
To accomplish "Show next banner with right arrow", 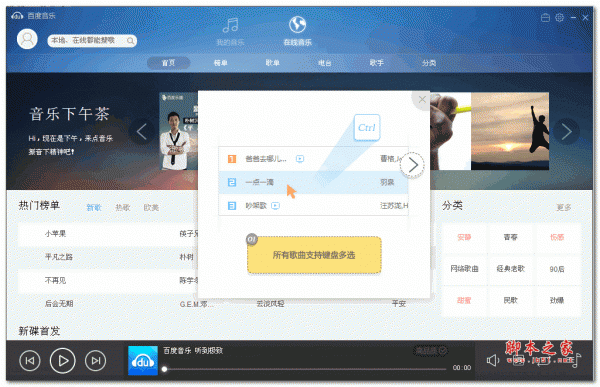I will [566, 131].
